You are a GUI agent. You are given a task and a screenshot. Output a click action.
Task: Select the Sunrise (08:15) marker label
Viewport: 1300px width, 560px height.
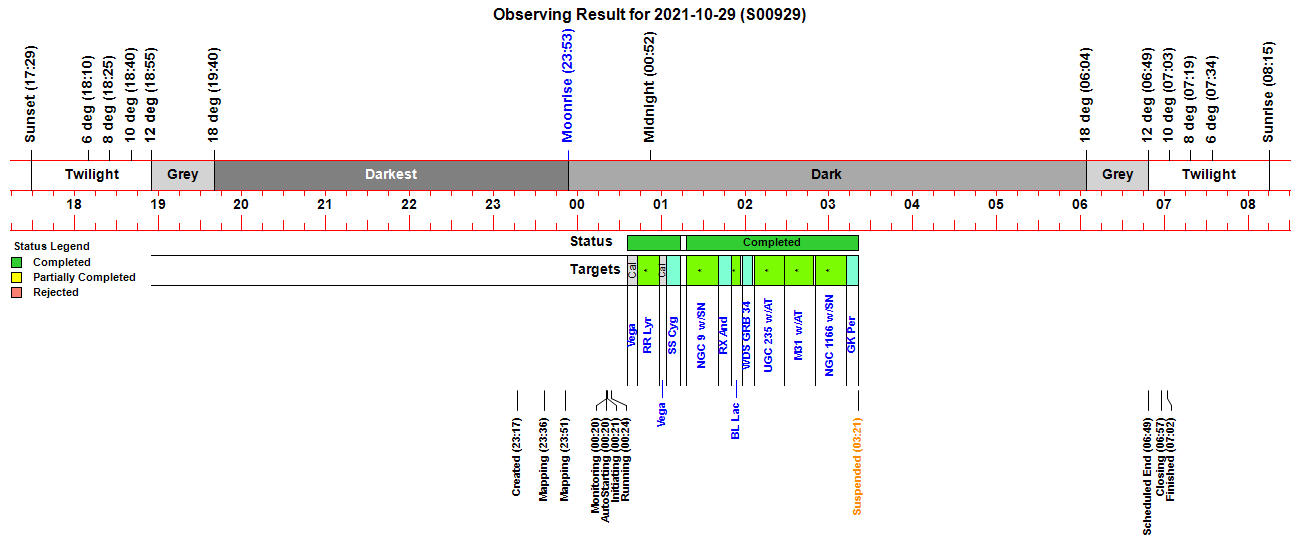(1269, 93)
